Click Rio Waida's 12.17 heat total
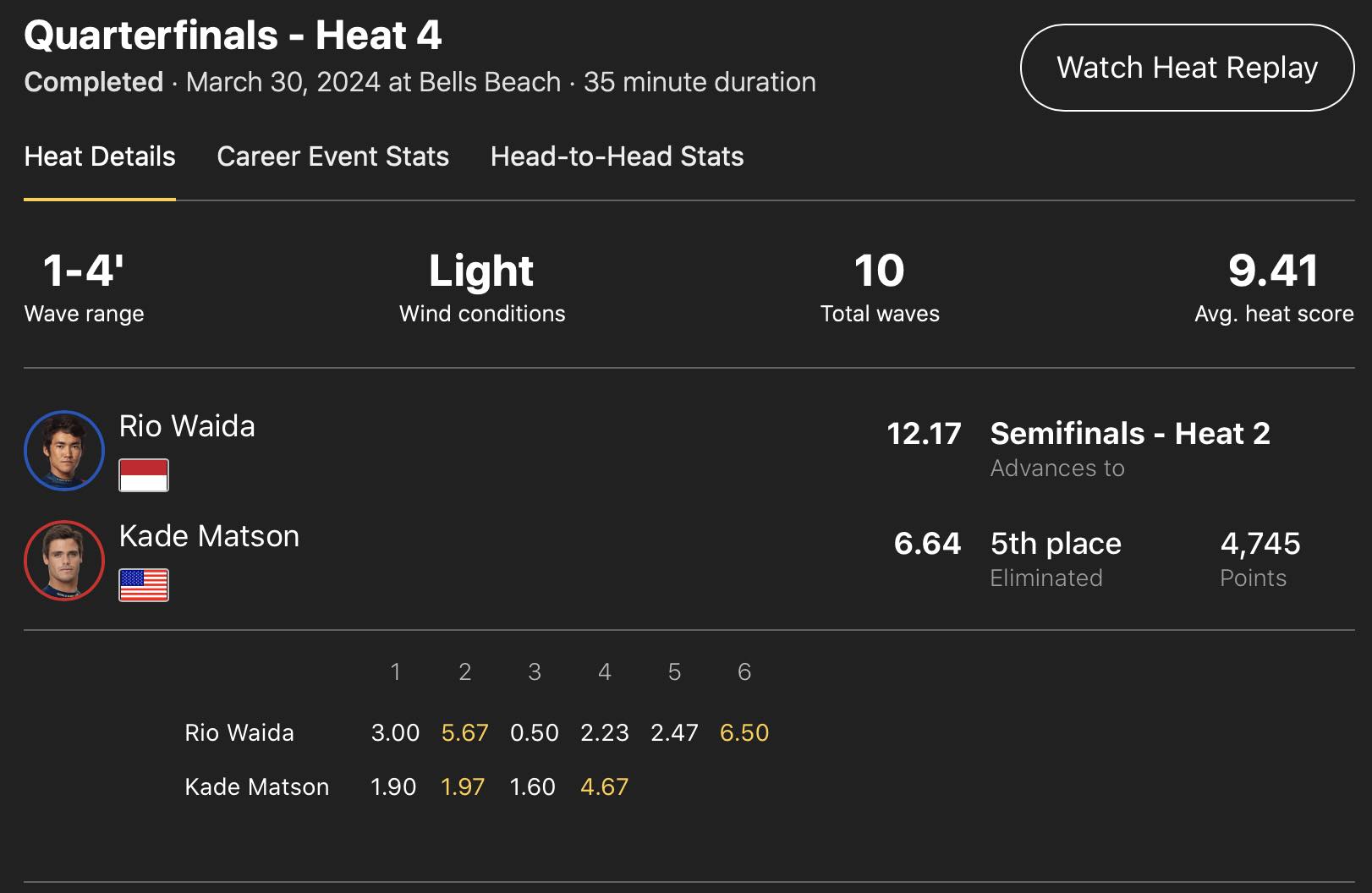 pos(924,434)
